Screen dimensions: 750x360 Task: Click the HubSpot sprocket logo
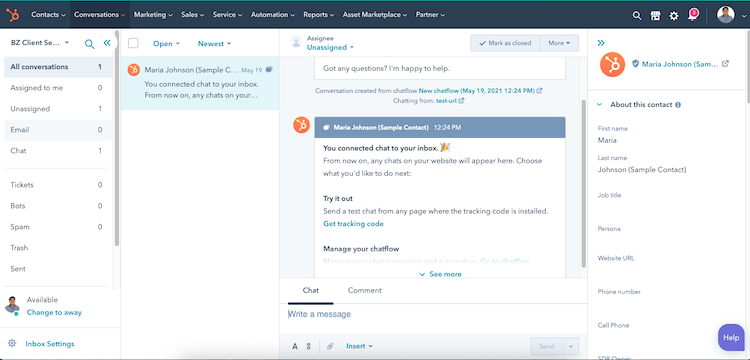point(13,15)
